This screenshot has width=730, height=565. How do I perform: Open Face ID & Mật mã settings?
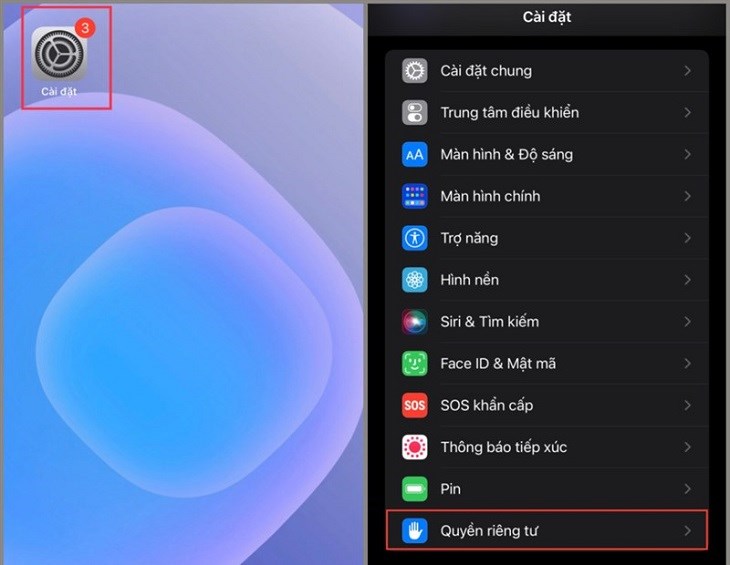click(547, 363)
